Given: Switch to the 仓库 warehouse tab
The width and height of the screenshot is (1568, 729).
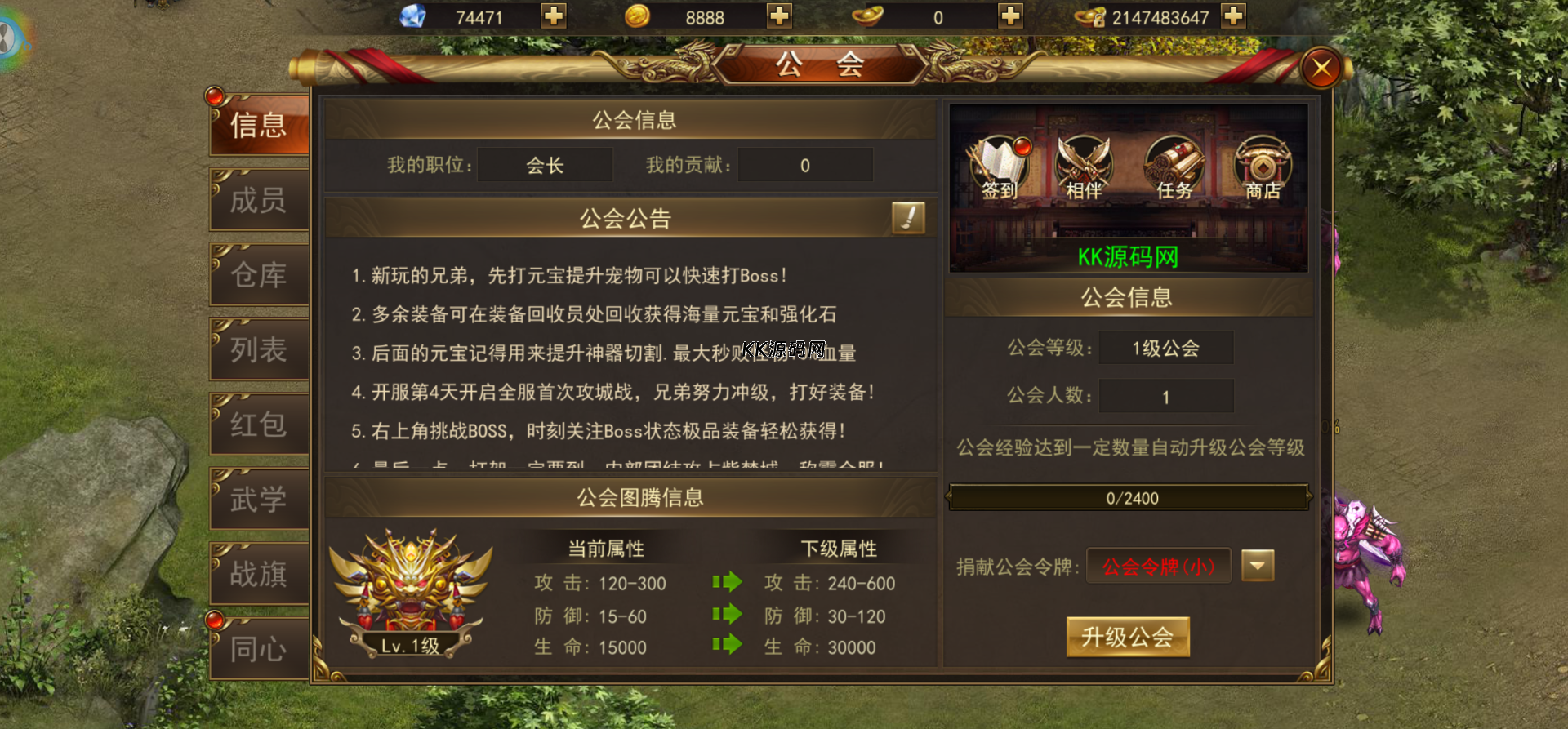Looking at the screenshot, I should click(x=259, y=275).
